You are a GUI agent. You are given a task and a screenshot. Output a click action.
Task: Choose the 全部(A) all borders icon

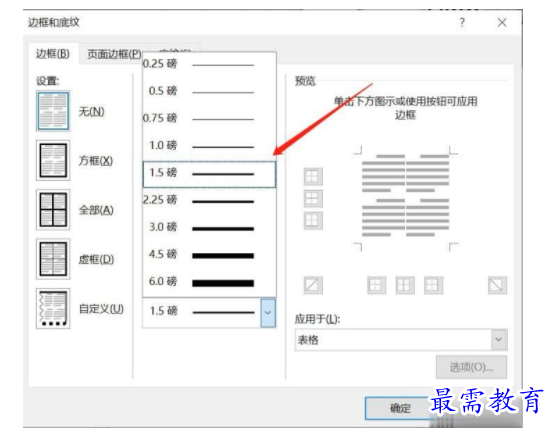point(53,210)
